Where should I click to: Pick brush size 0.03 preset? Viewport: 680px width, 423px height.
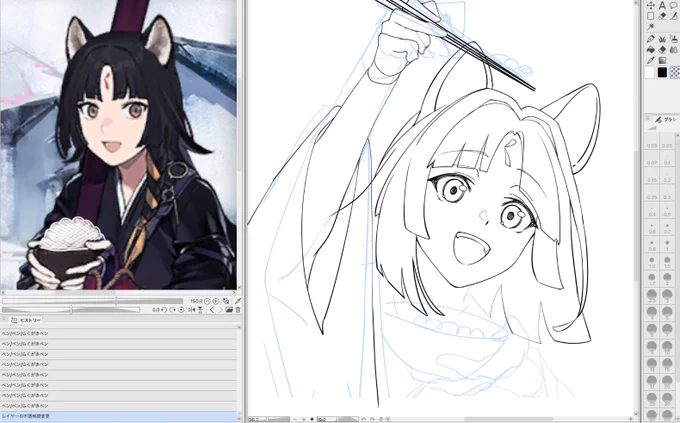(652, 141)
